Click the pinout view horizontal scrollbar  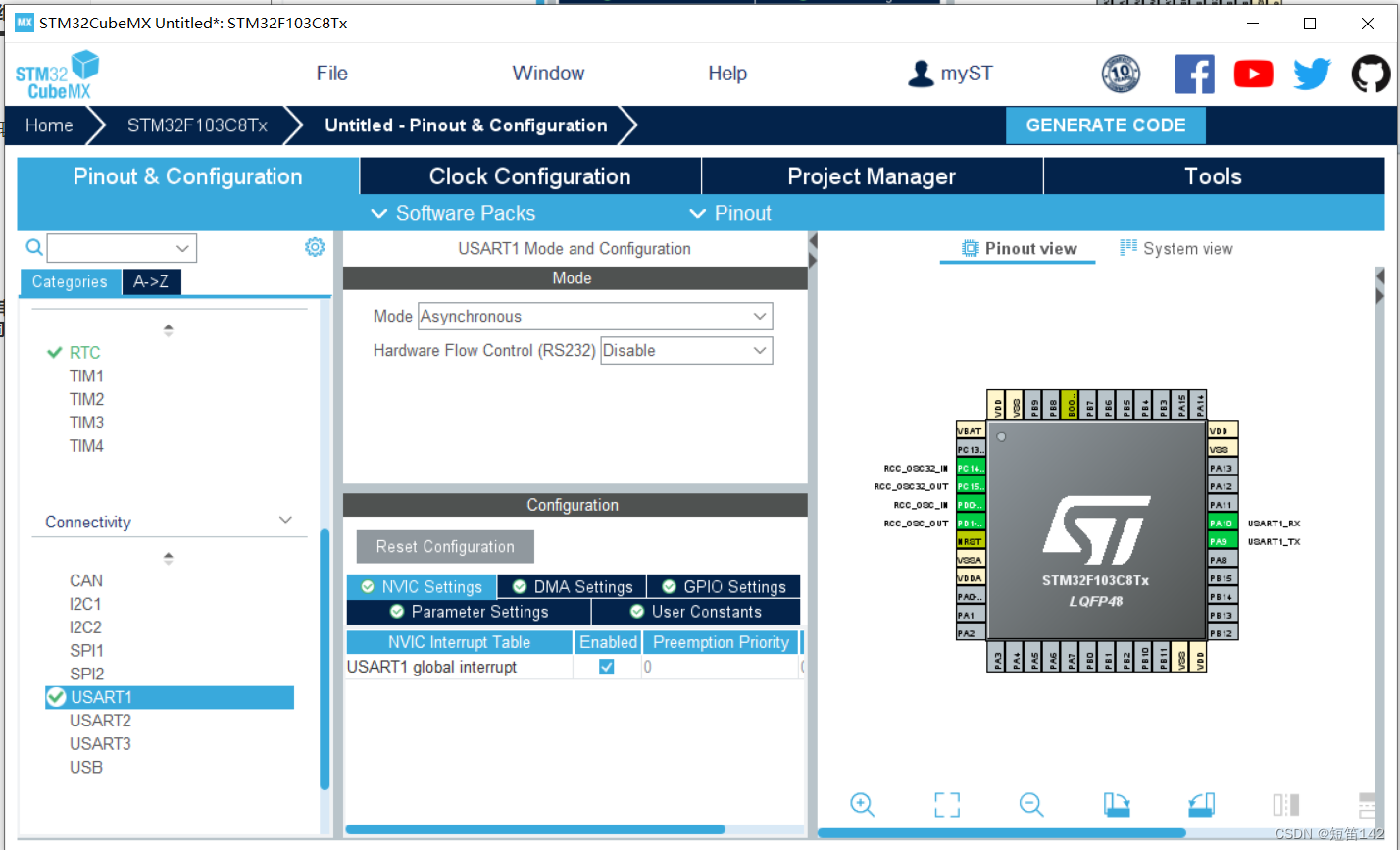click(x=1001, y=833)
